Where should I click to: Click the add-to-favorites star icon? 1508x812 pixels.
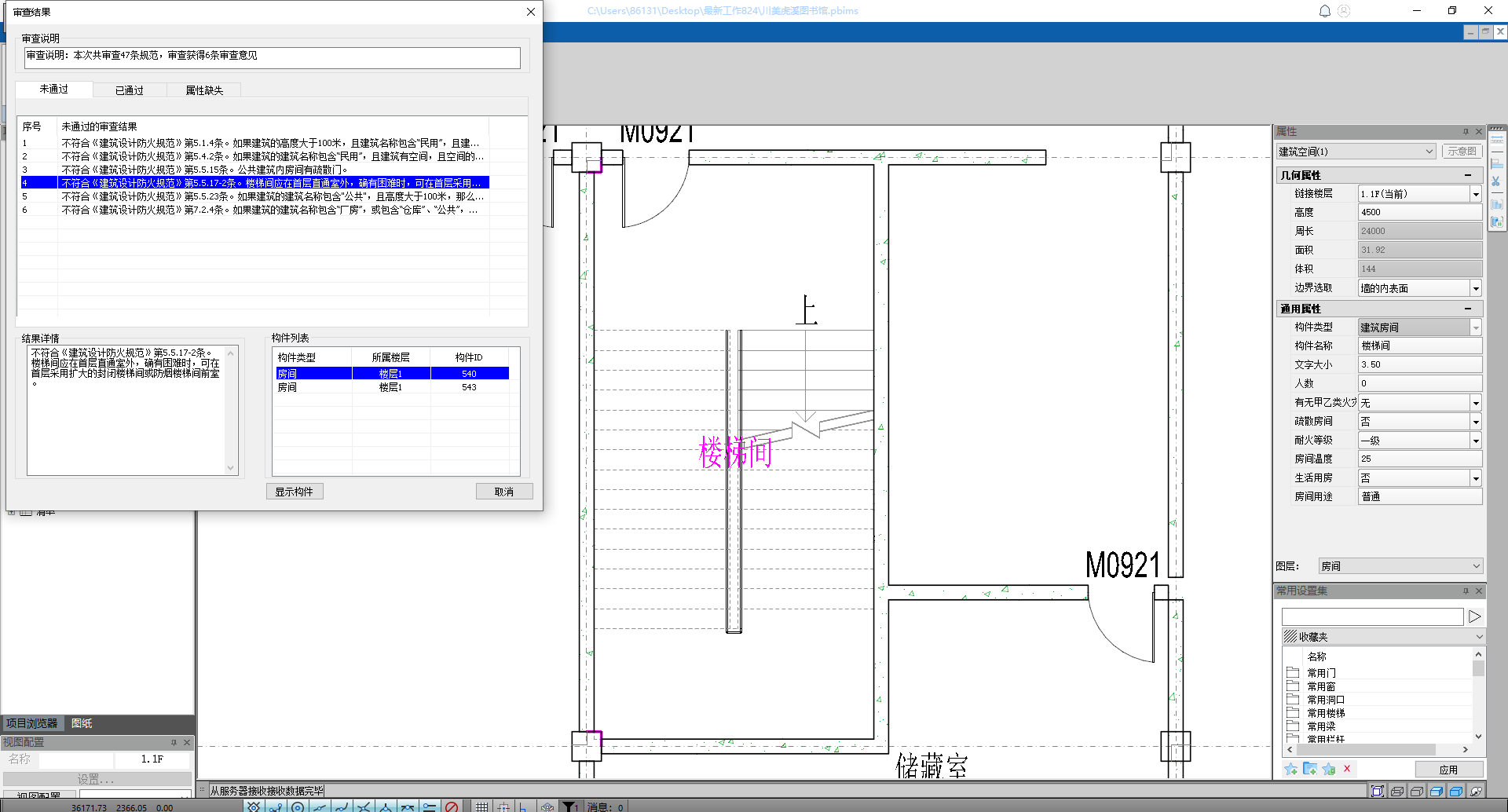[x=1290, y=770]
